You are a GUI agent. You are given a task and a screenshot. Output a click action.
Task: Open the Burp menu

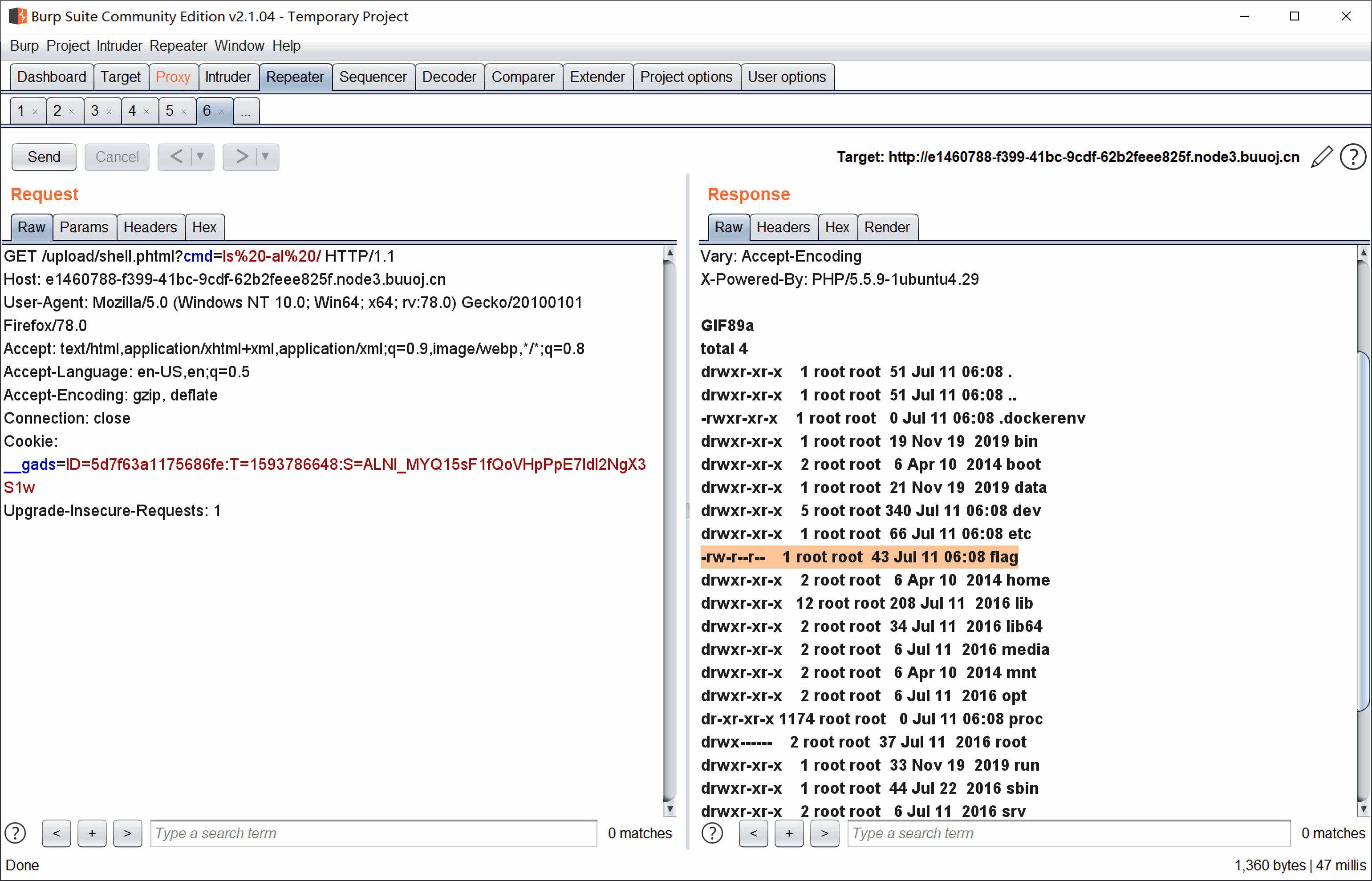pyautogui.click(x=24, y=46)
